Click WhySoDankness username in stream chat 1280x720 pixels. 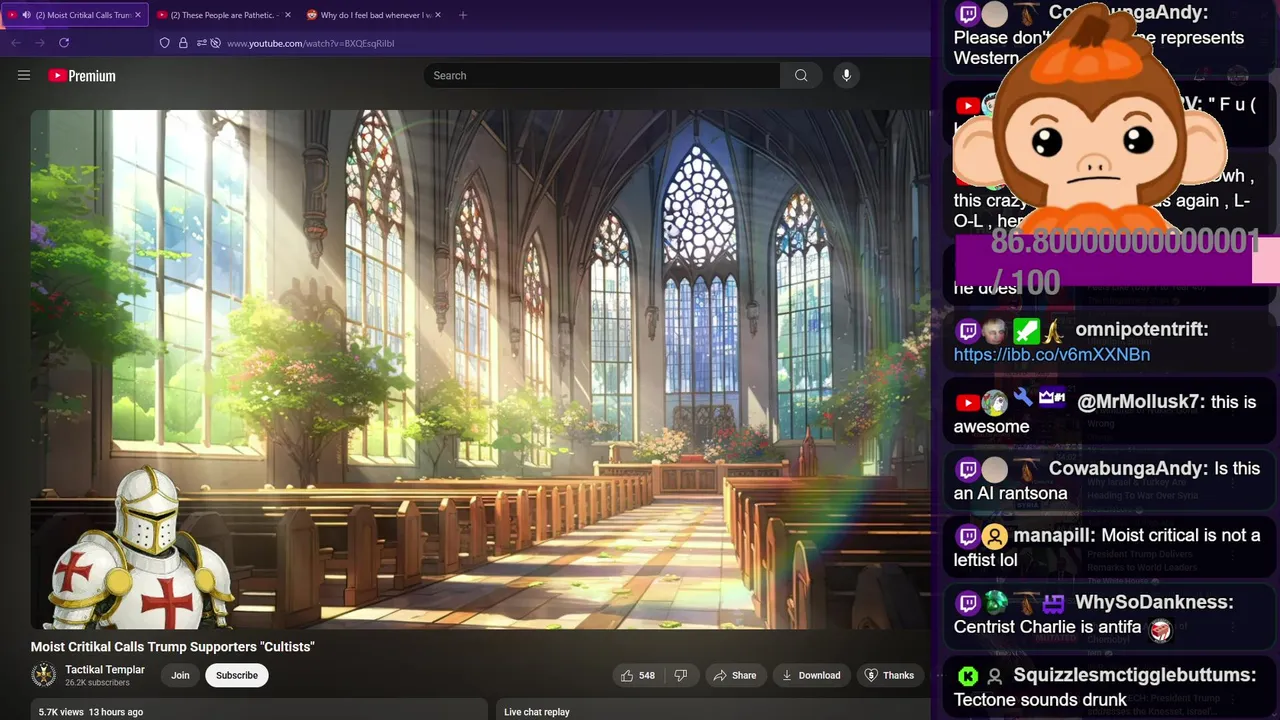click(1154, 602)
